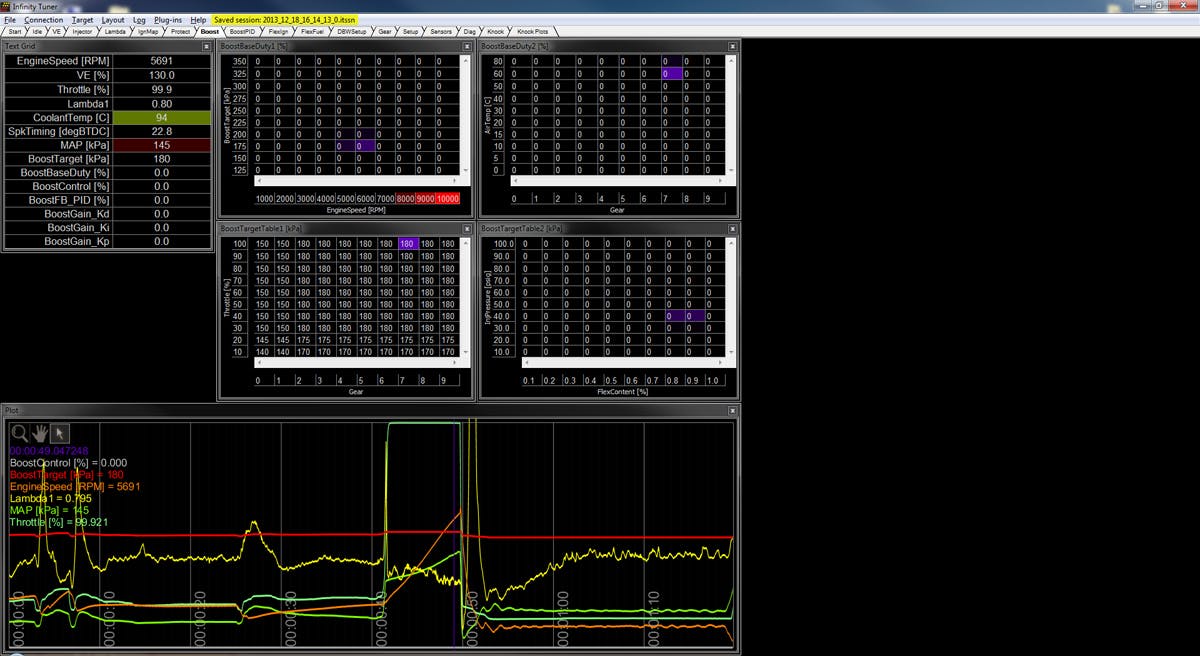Click the highlighted purple cell in BoostTargetTable2

[677, 316]
